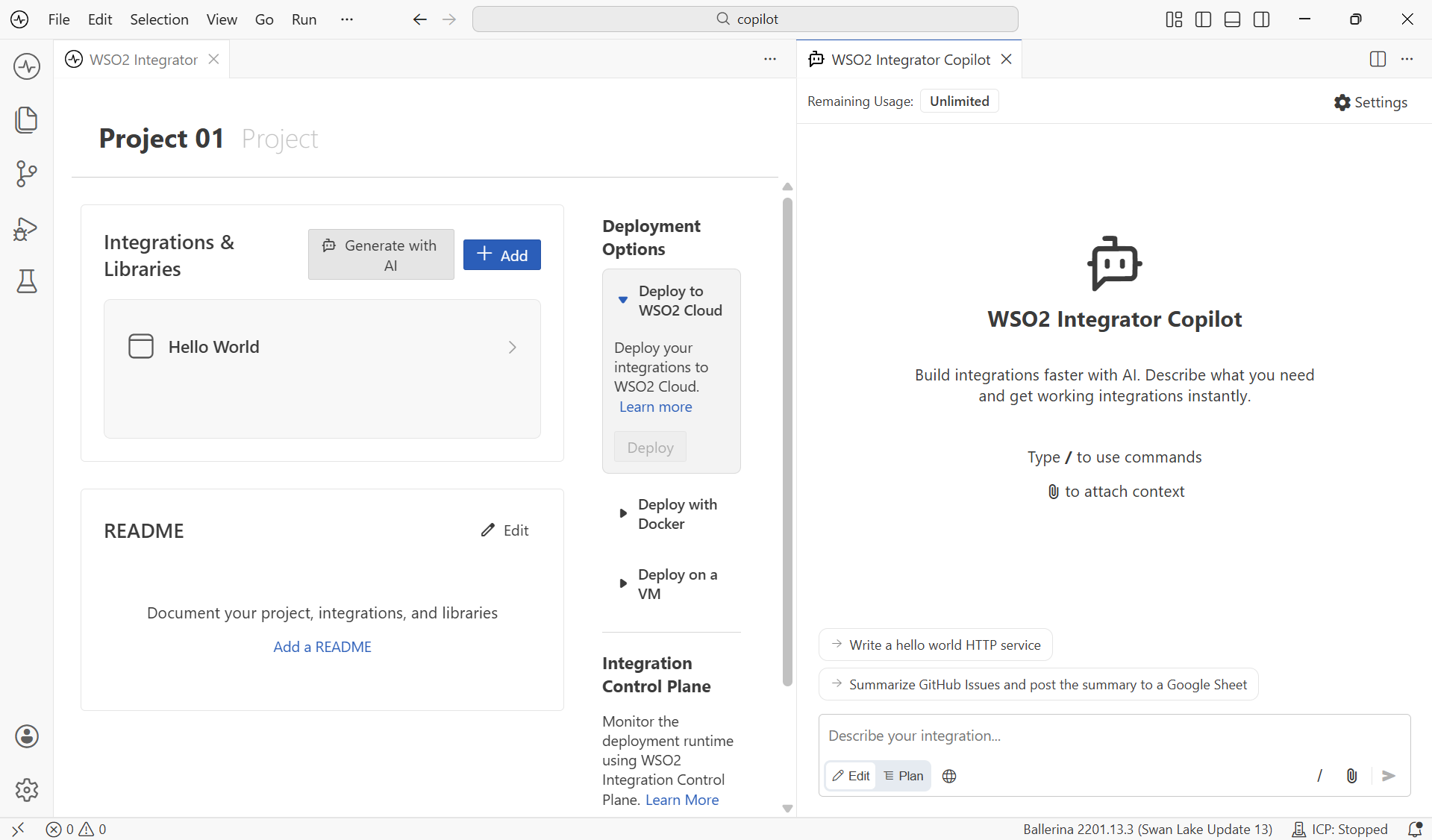This screenshot has height=840, width=1432.
Task: Switch Copilot to Plan mode
Action: pyautogui.click(x=904, y=776)
